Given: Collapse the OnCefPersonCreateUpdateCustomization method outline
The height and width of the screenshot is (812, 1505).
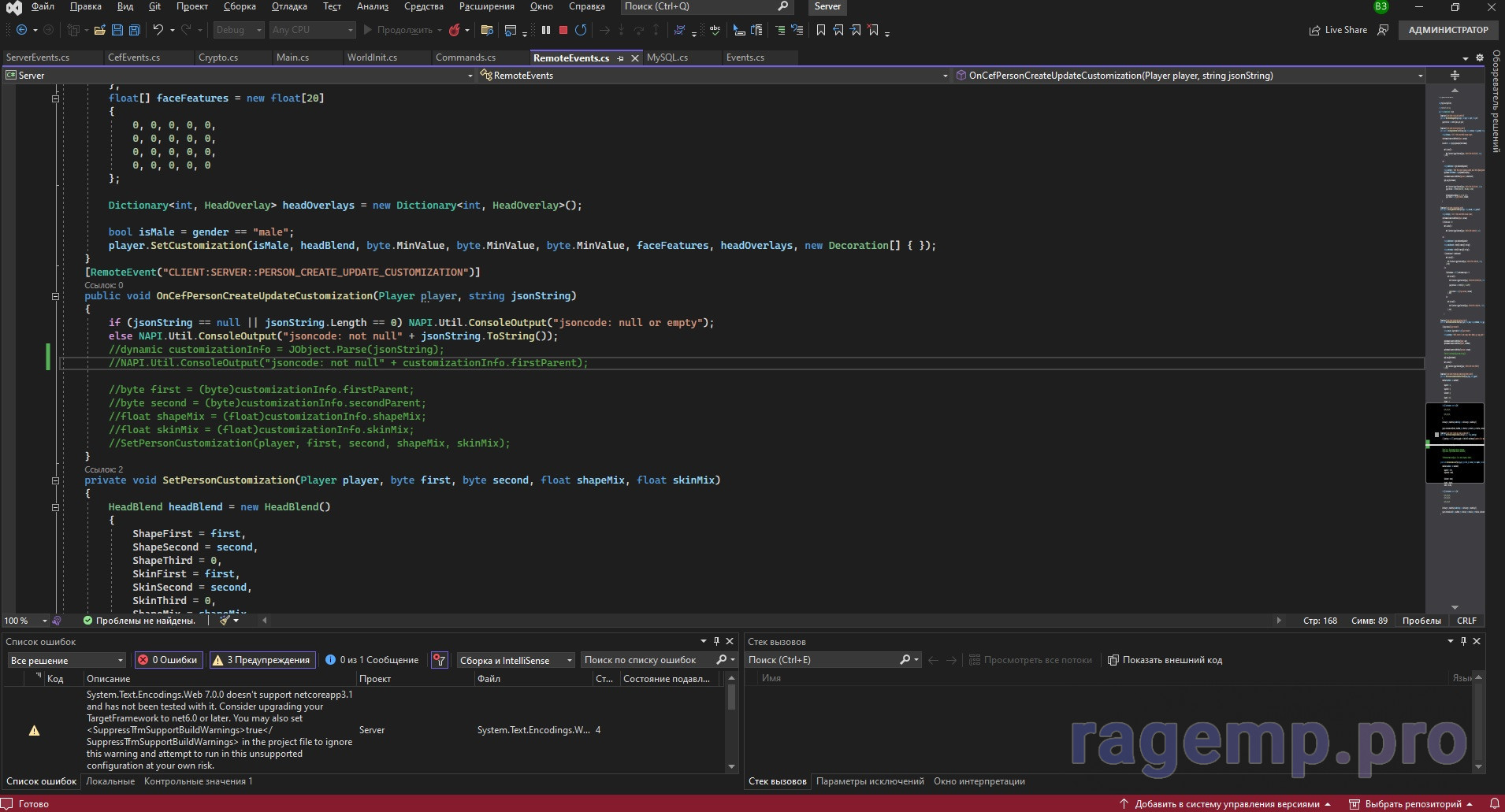Looking at the screenshot, I should point(55,296).
